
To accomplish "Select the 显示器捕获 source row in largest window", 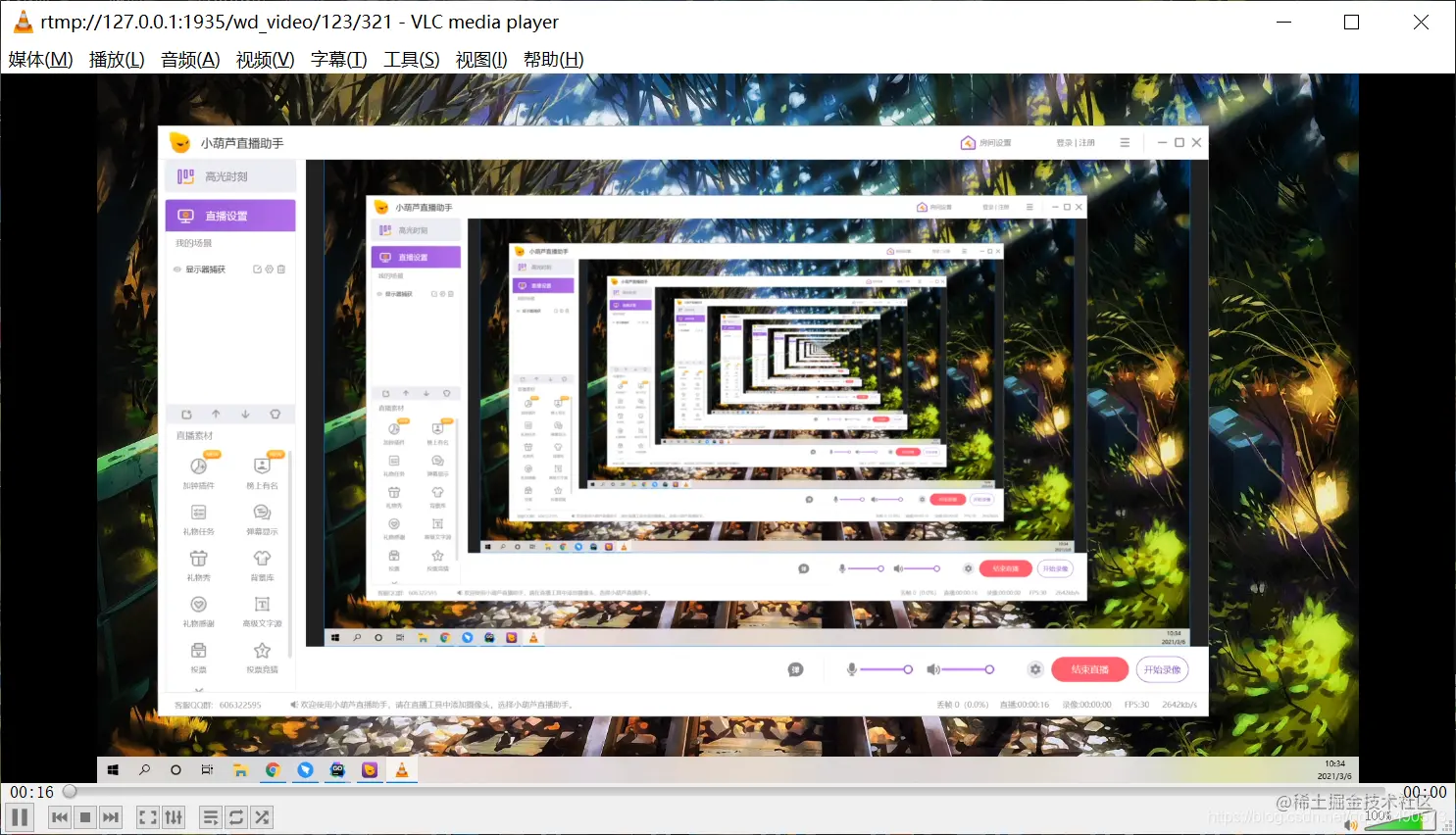I will click(230, 270).
